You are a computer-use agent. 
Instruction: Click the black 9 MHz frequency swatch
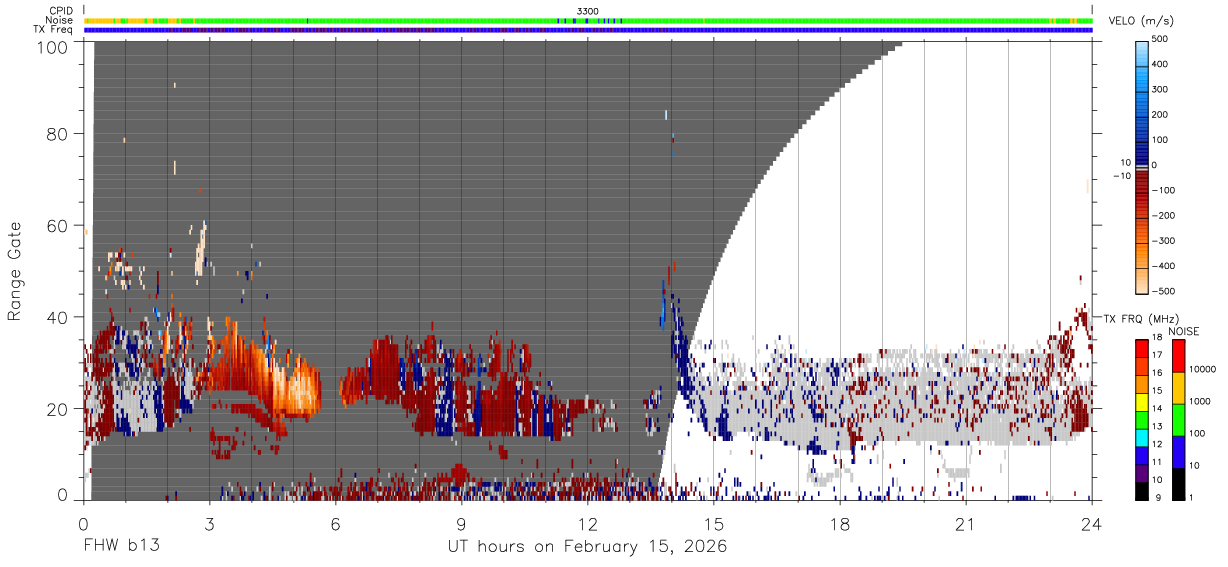pyautogui.click(x=1142, y=491)
